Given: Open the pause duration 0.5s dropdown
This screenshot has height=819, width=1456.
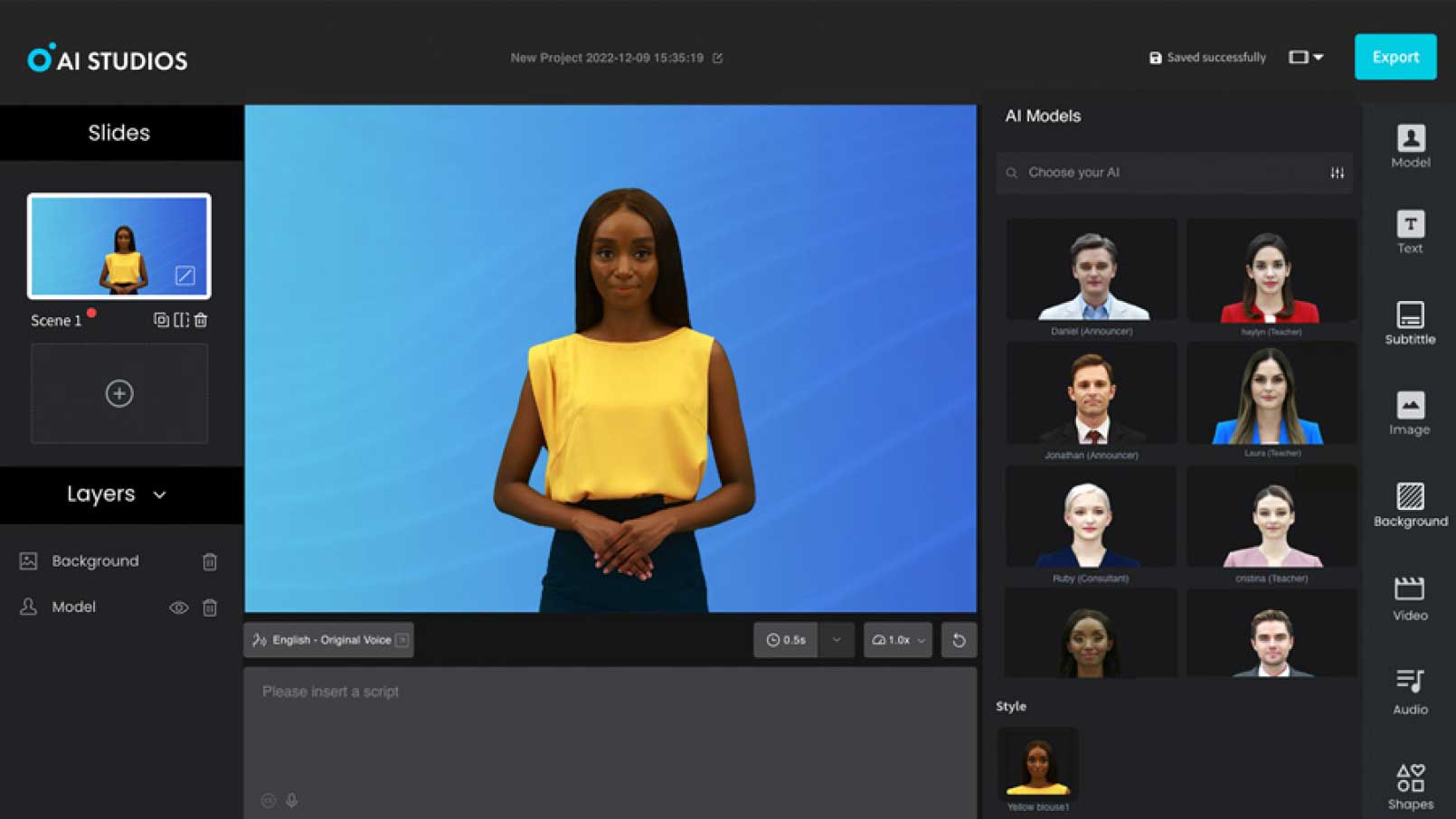Looking at the screenshot, I should click(x=836, y=640).
